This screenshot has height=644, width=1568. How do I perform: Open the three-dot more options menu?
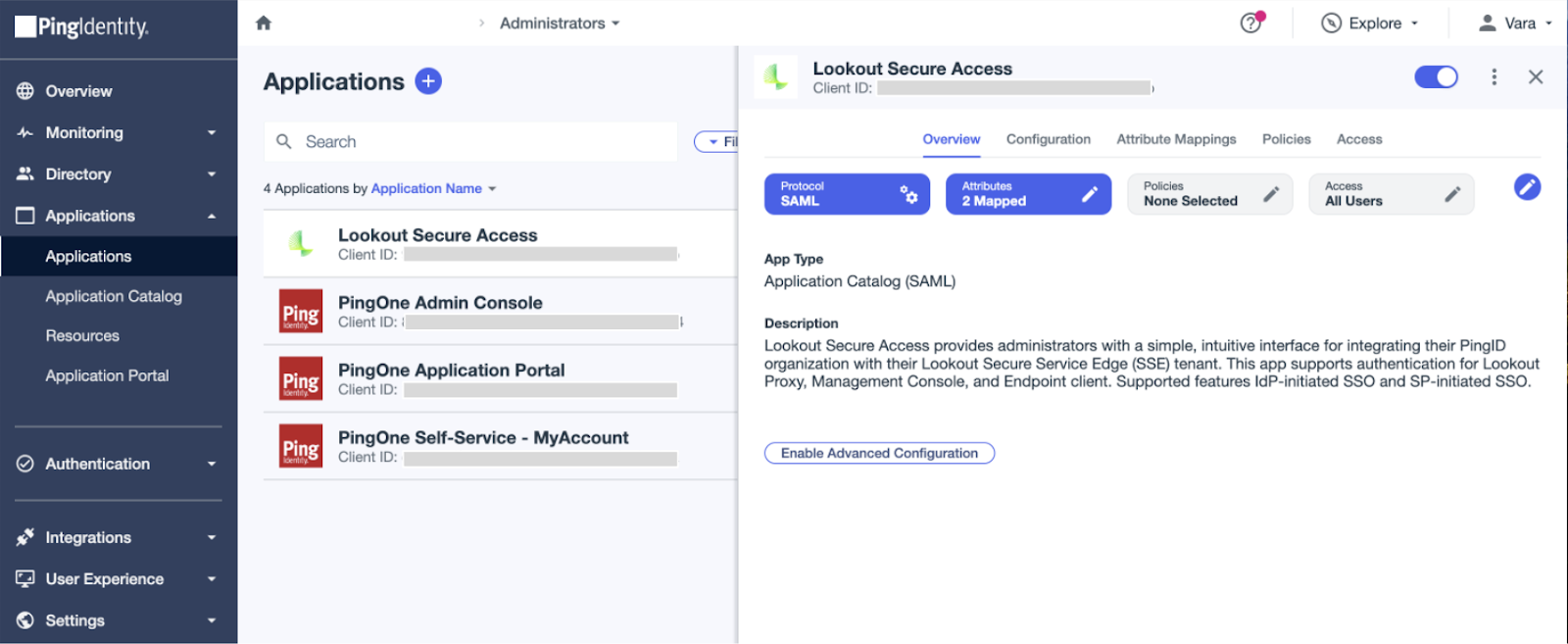click(1494, 76)
